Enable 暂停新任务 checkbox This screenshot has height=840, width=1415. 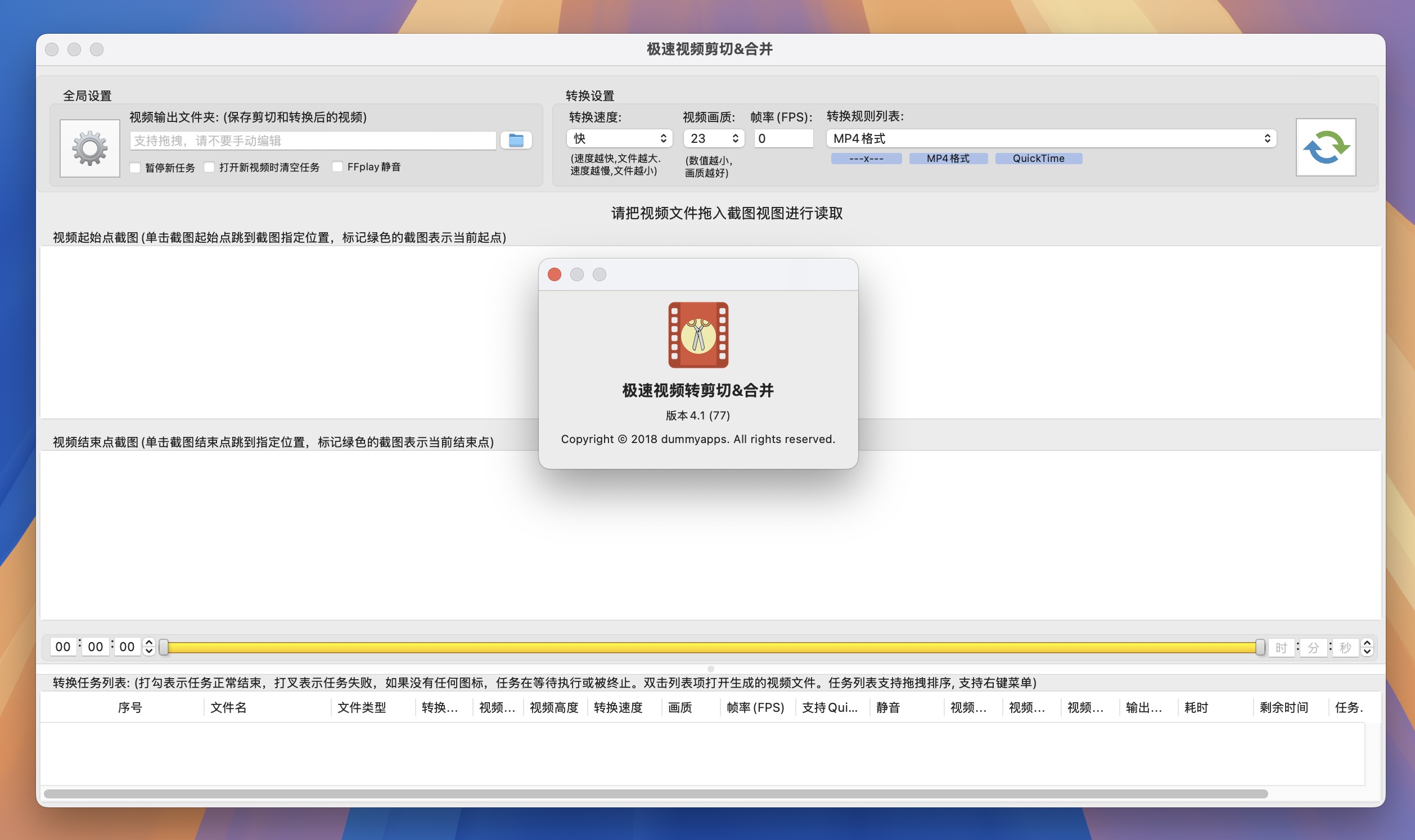click(x=135, y=168)
